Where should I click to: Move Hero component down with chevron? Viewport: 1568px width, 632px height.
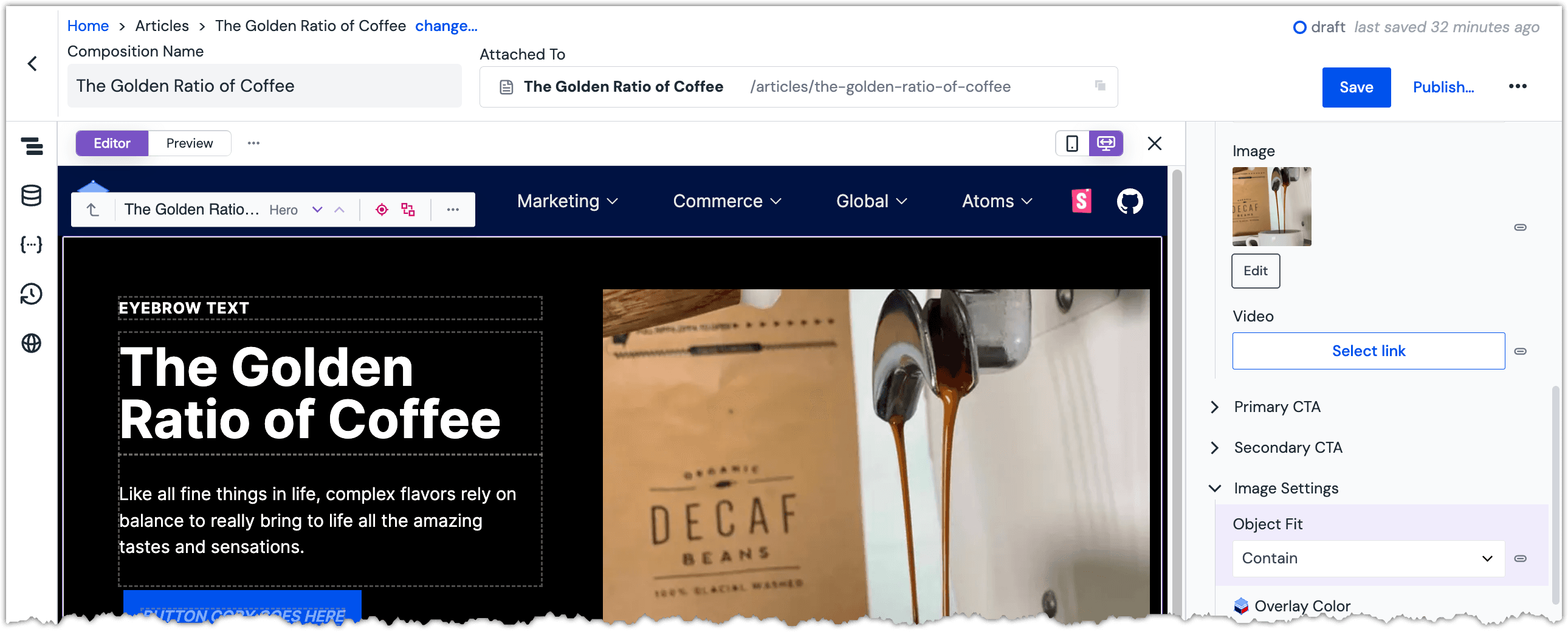pos(317,210)
